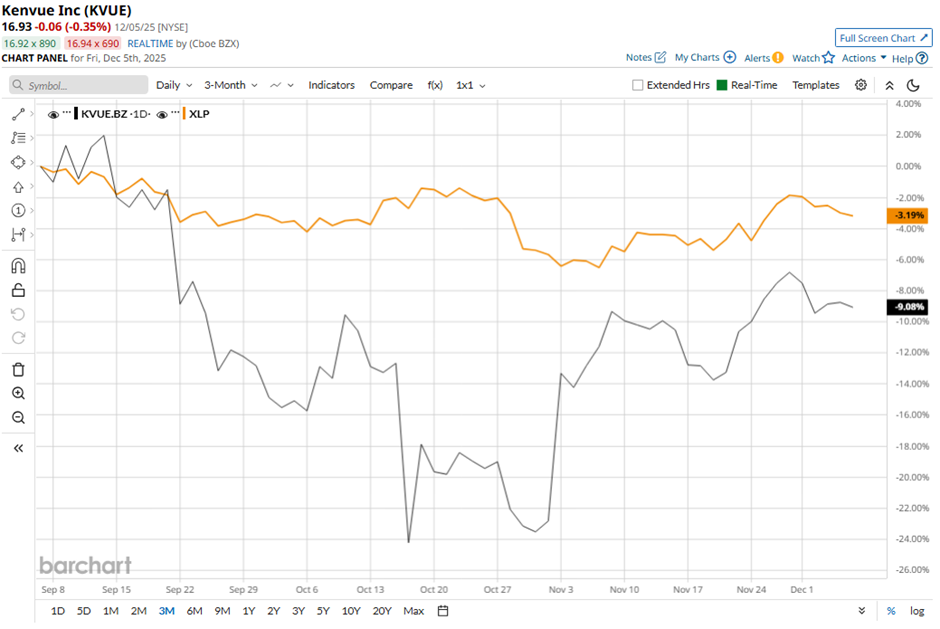
Task: Select the 1Y range tab
Action: click(x=249, y=611)
